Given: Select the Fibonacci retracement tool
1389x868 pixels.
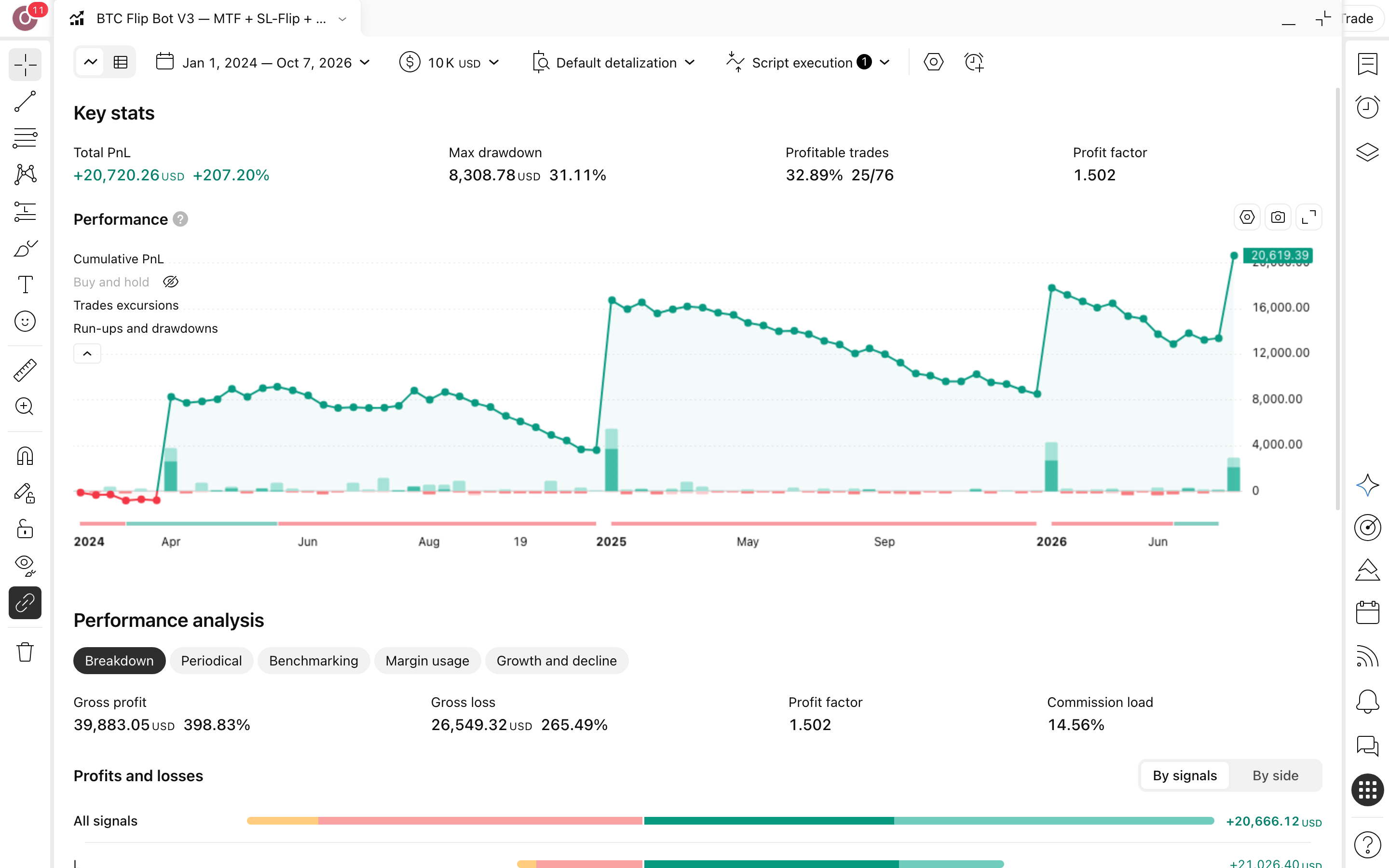Looking at the screenshot, I should pos(25,138).
